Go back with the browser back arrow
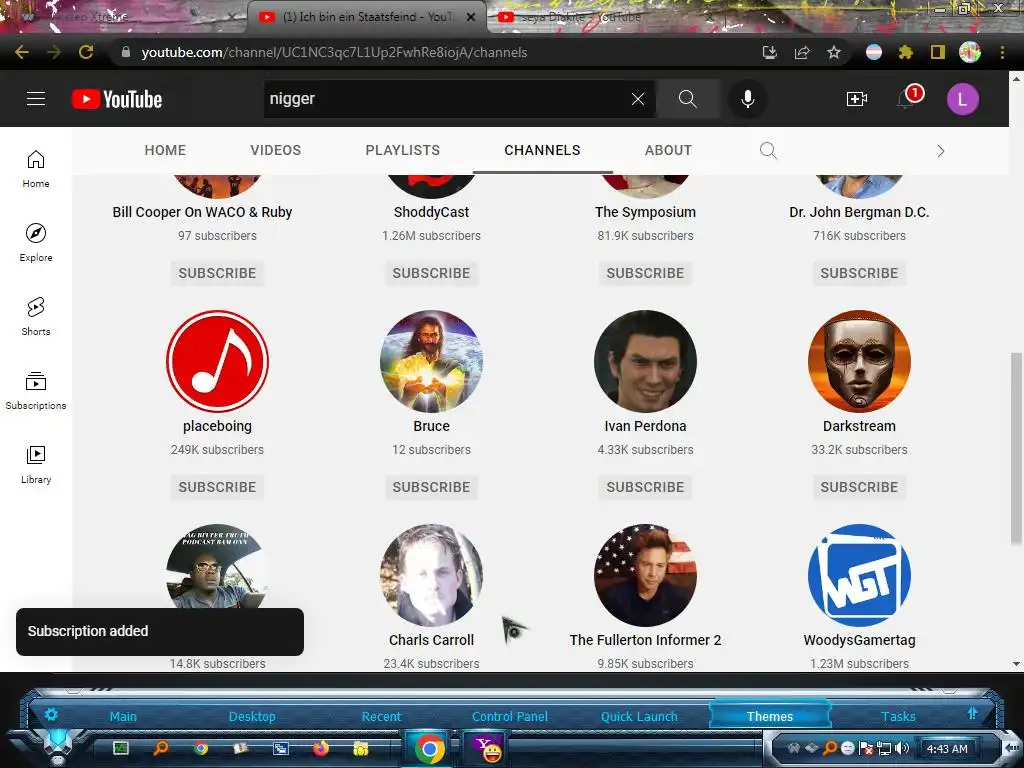 (x=22, y=52)
